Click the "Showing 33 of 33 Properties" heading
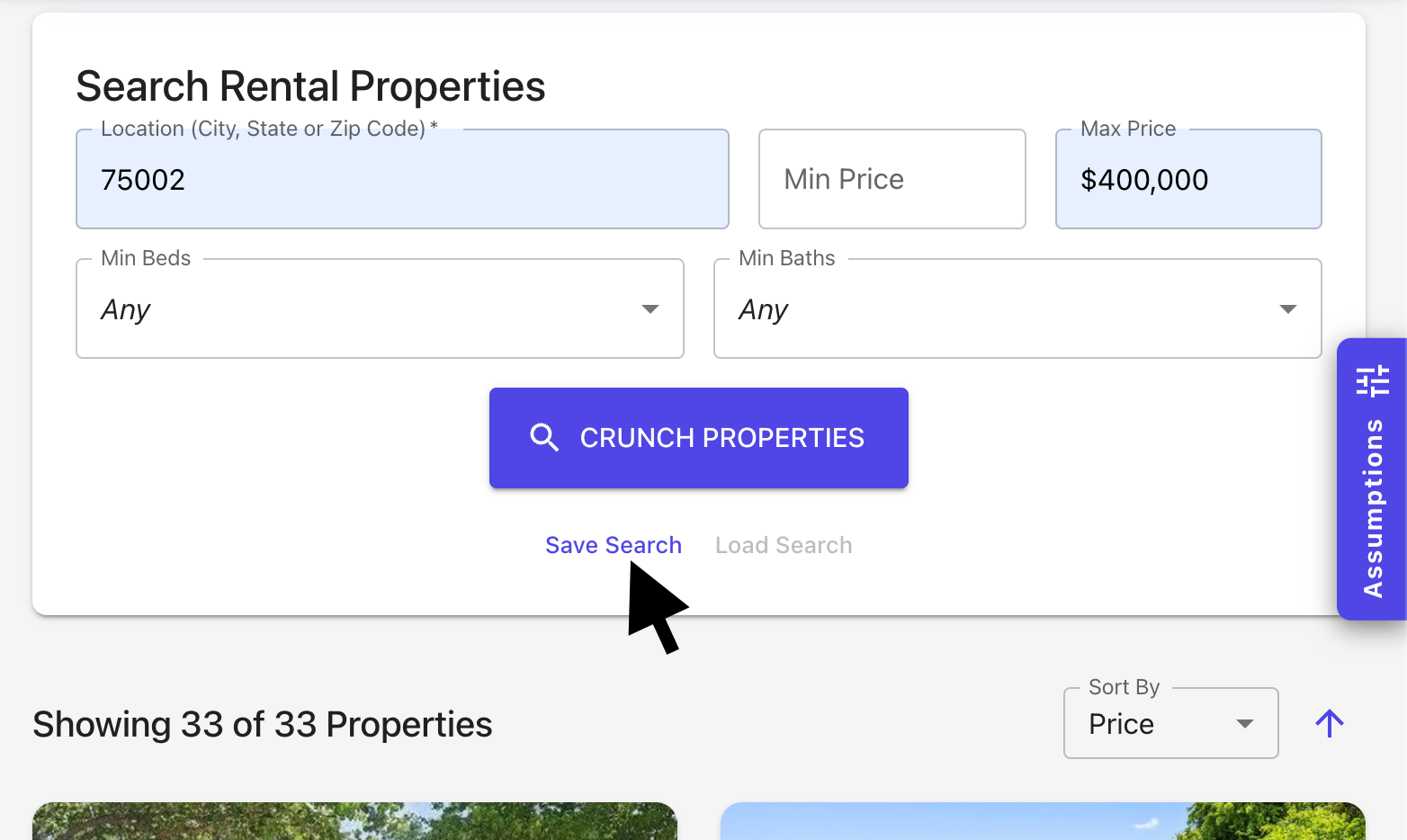The height and width of the screenshot is (840, 1407). click(263, 725)
